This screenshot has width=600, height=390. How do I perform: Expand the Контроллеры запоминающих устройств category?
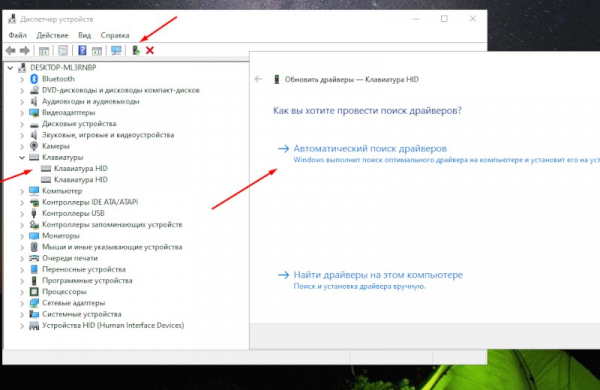tap(22, 225)
